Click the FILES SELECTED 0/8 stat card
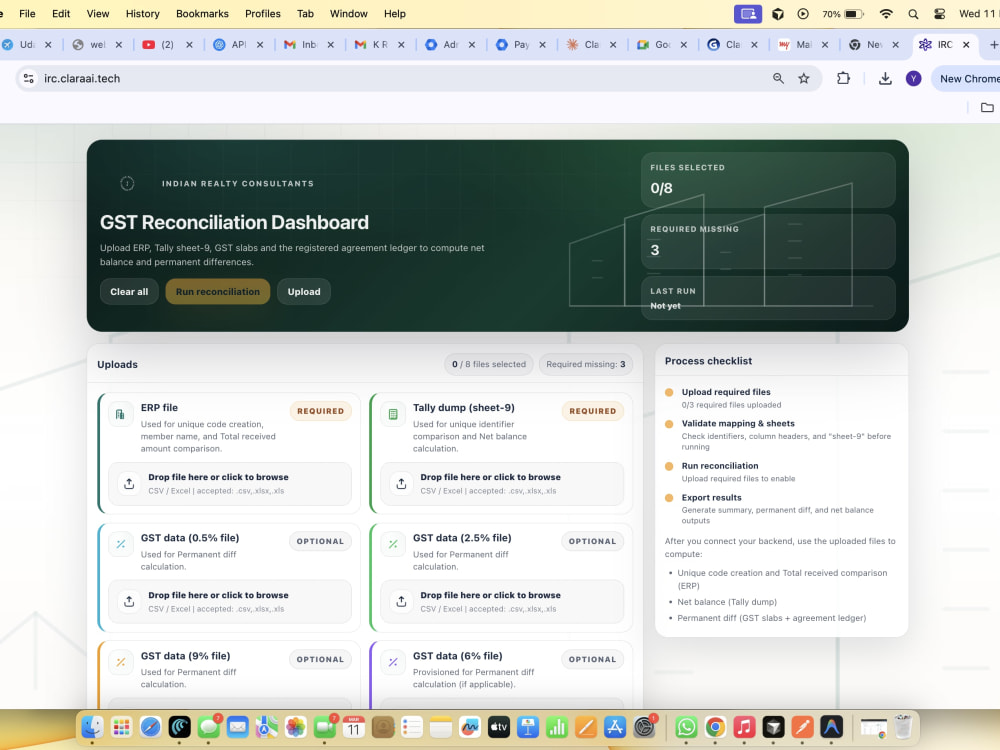 [768, 180]
